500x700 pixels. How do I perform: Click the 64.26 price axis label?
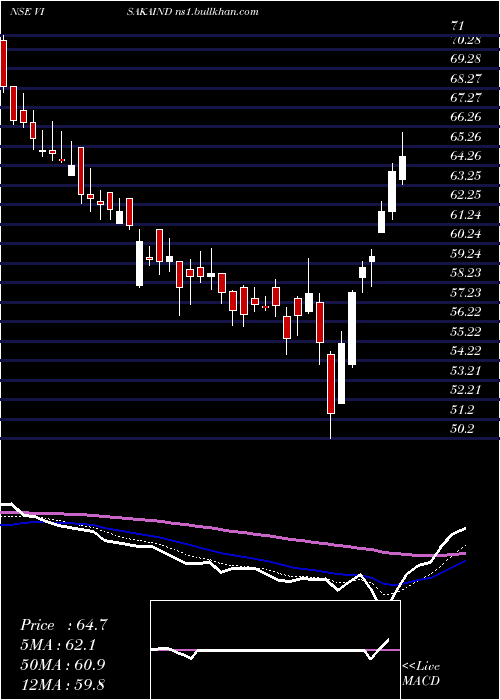click(466, 156)
